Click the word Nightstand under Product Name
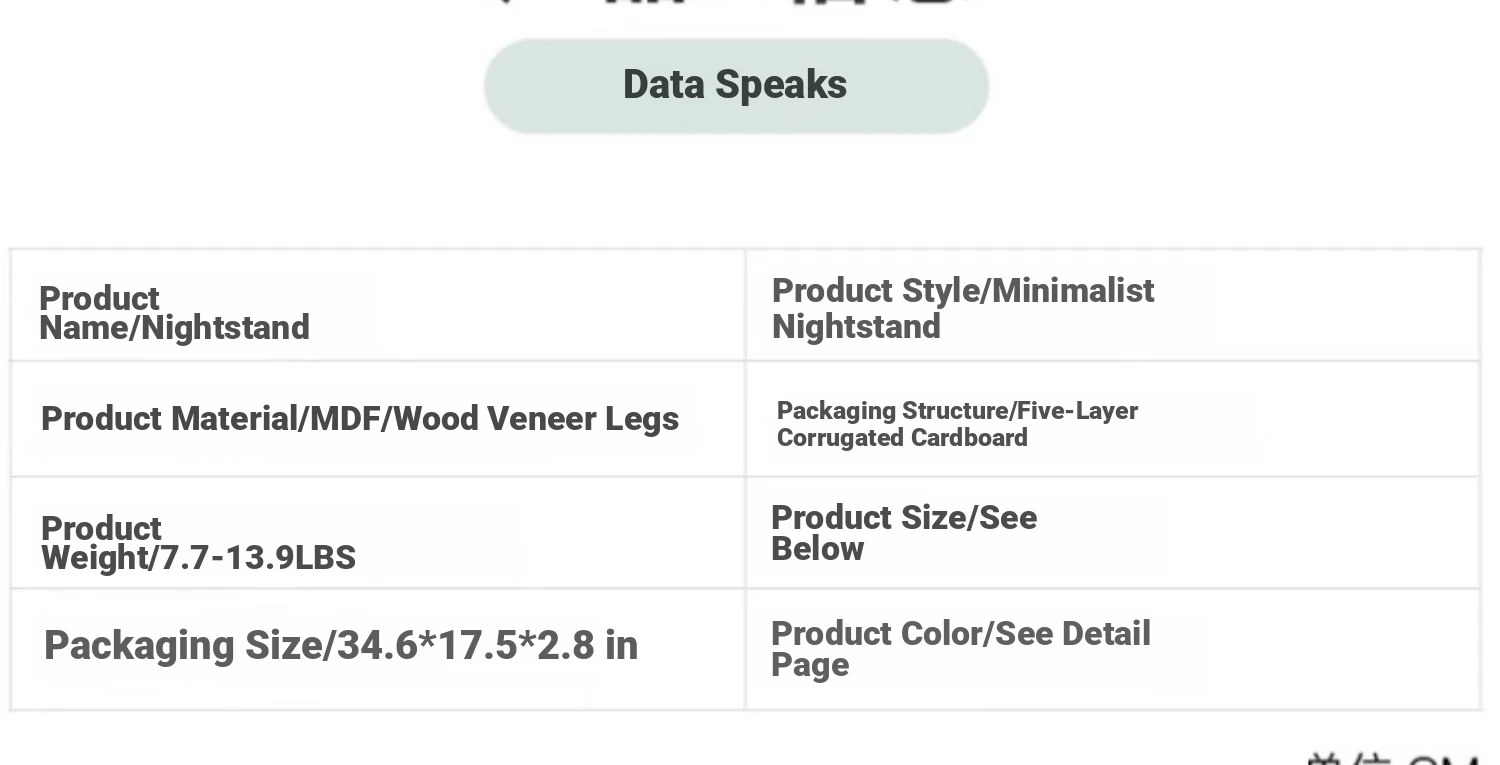This screenshot has width=1500, height=765. pos(227,328)
